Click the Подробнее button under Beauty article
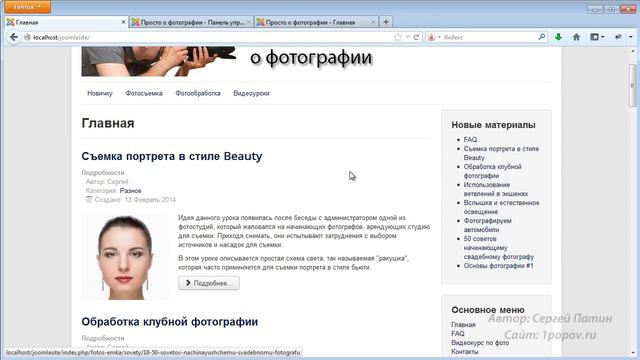Image resolution: width=640 pixels, height=360 pixels. tap(209, 283)
